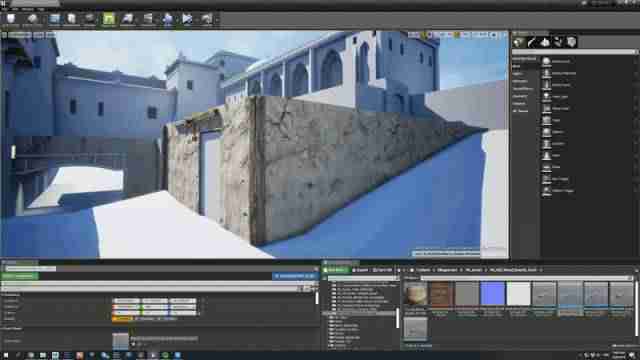Switch to Geometry Editing mode icon
The image size is (640, 360).
572,42
